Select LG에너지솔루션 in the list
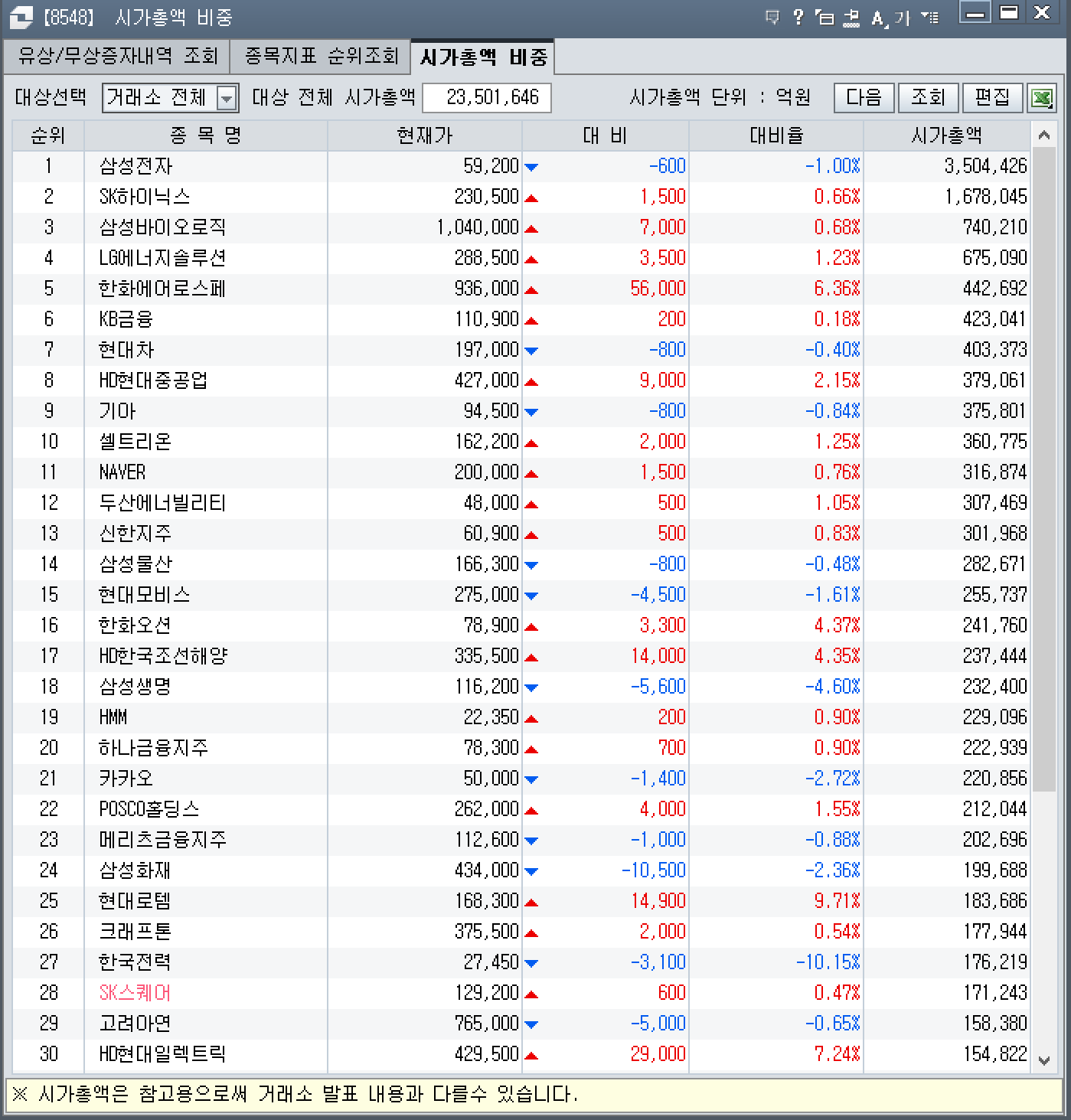This screenshot has height=1120, width=1071. point(162,258)
